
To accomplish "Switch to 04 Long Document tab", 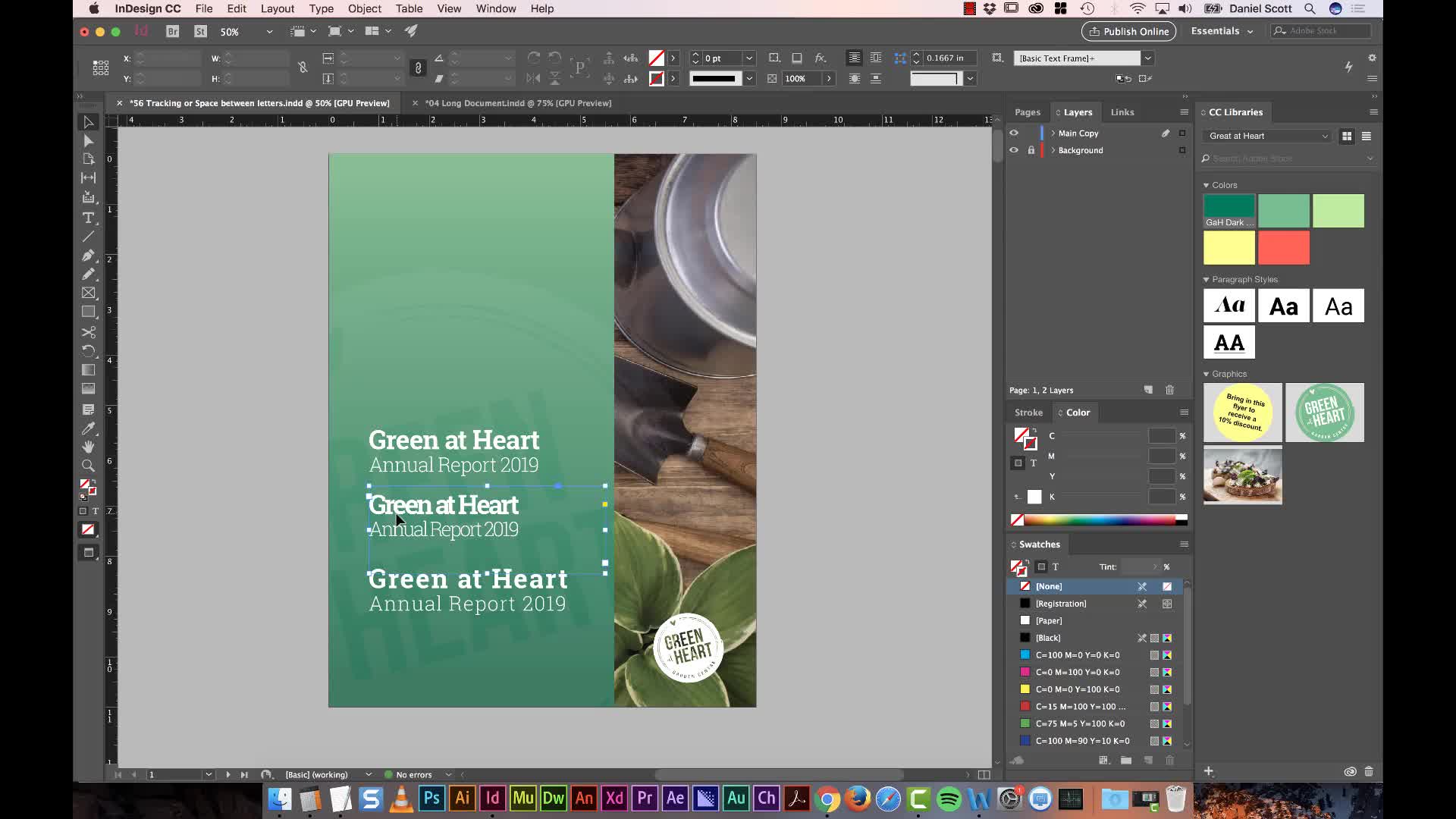I will pyautogui.click(x=518, y=103).
